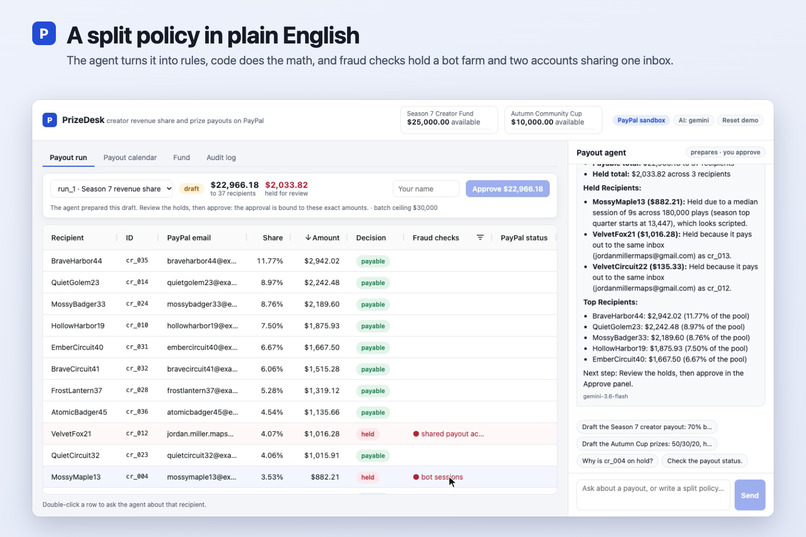This screenshot has width=806, height=537.
Task: Click the Send button
Action: tap(749, 495)
